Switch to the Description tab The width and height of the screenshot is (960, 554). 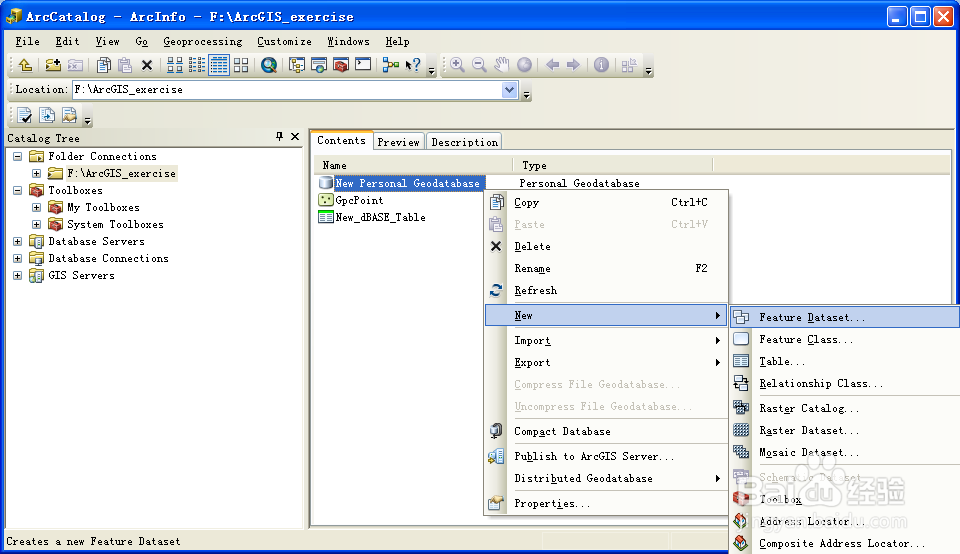465,142
